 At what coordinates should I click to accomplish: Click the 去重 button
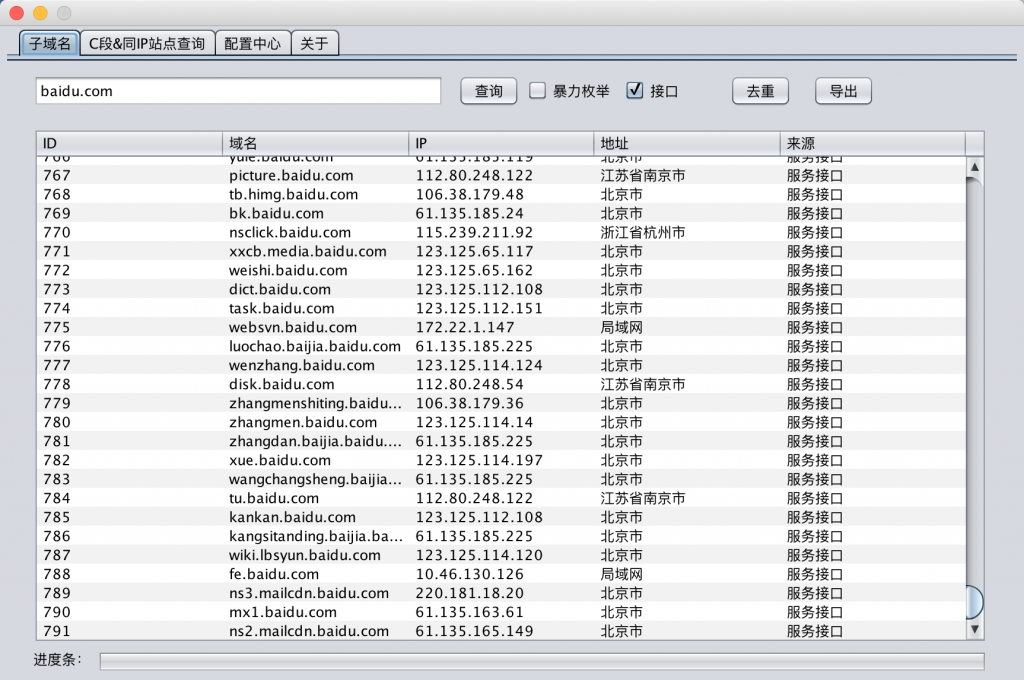click(760, 91)
